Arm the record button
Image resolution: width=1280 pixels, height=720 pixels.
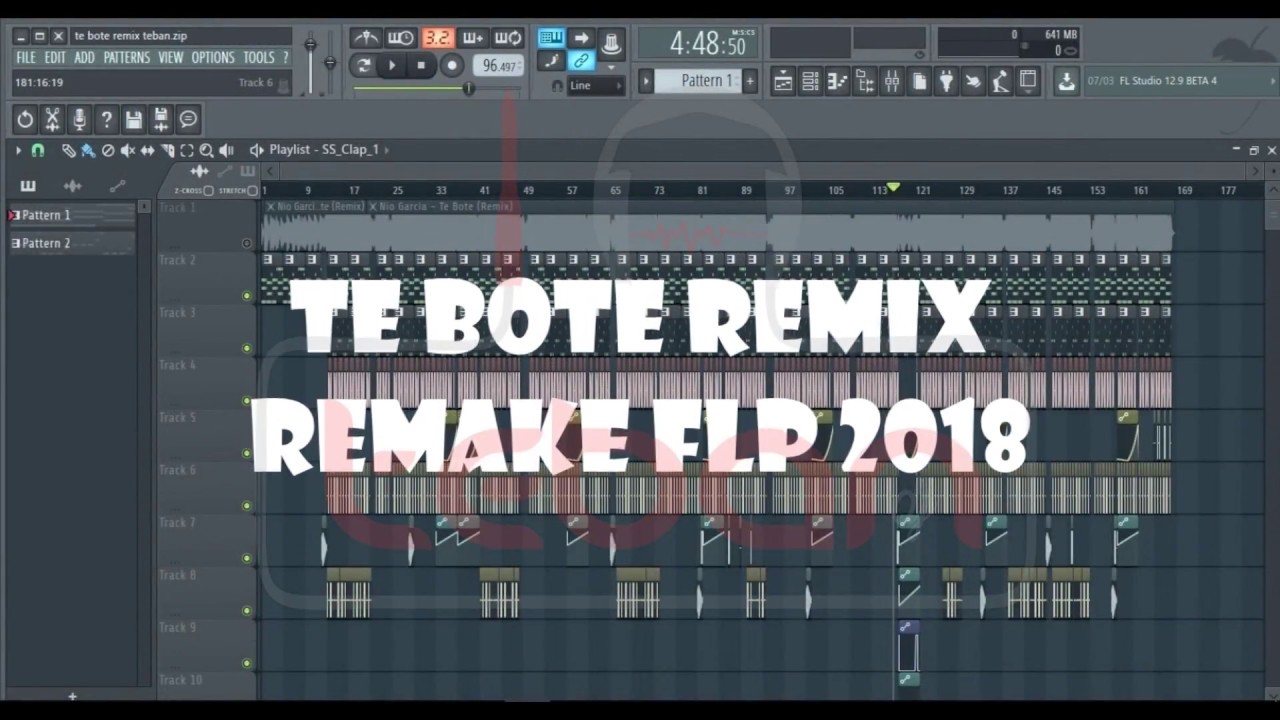tap(452, 66)
